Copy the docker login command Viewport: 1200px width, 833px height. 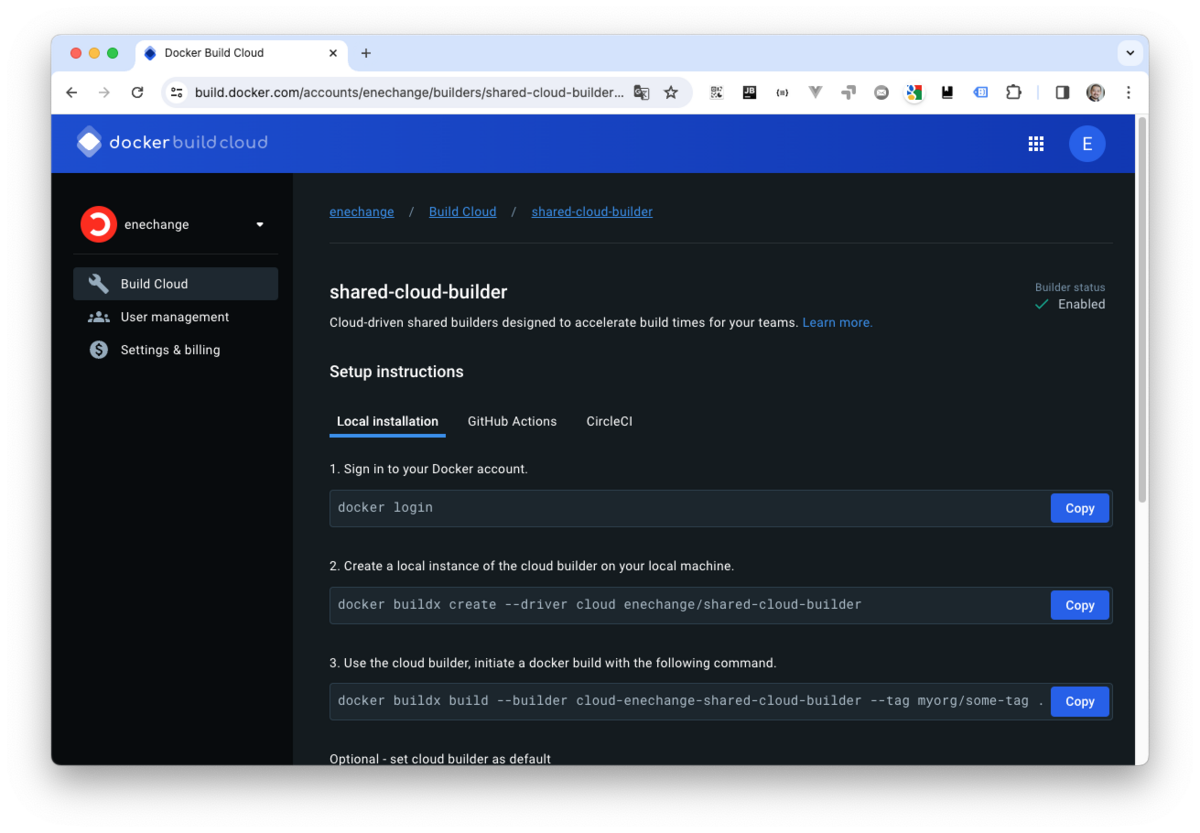point(1080,508)
